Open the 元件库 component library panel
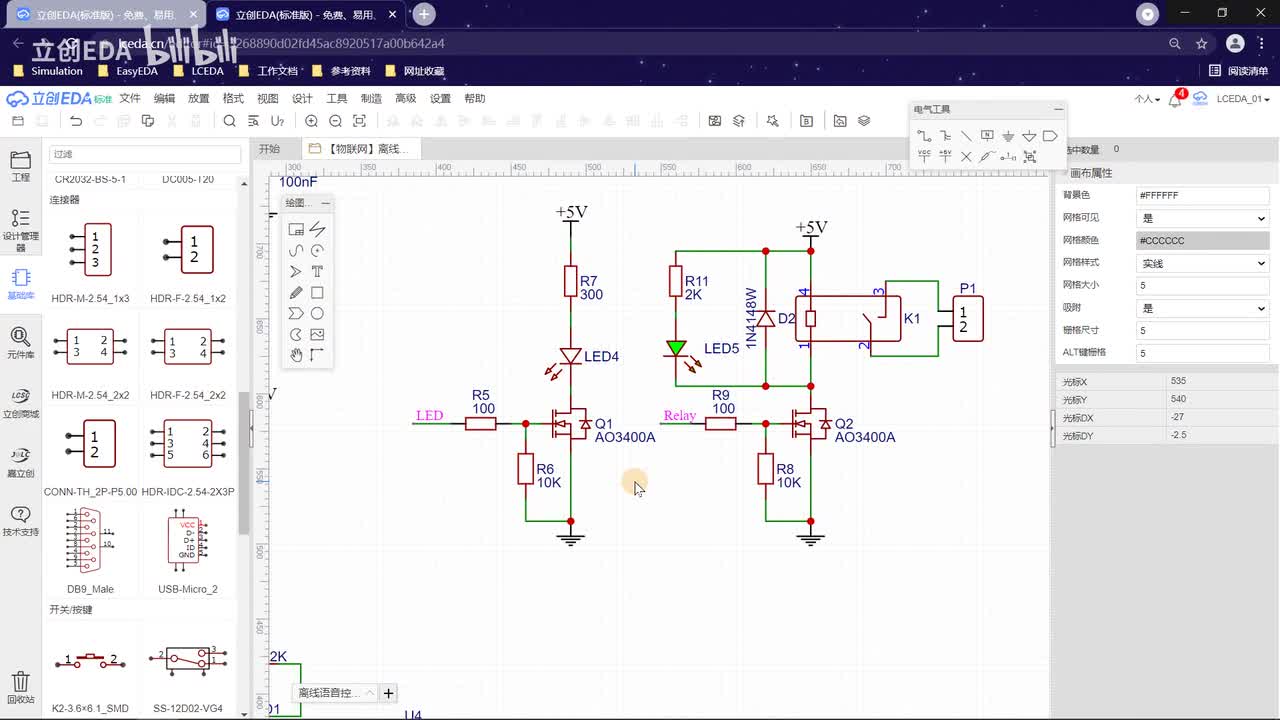The width and height of the screenshot is (1280, 720). point(20,342)
